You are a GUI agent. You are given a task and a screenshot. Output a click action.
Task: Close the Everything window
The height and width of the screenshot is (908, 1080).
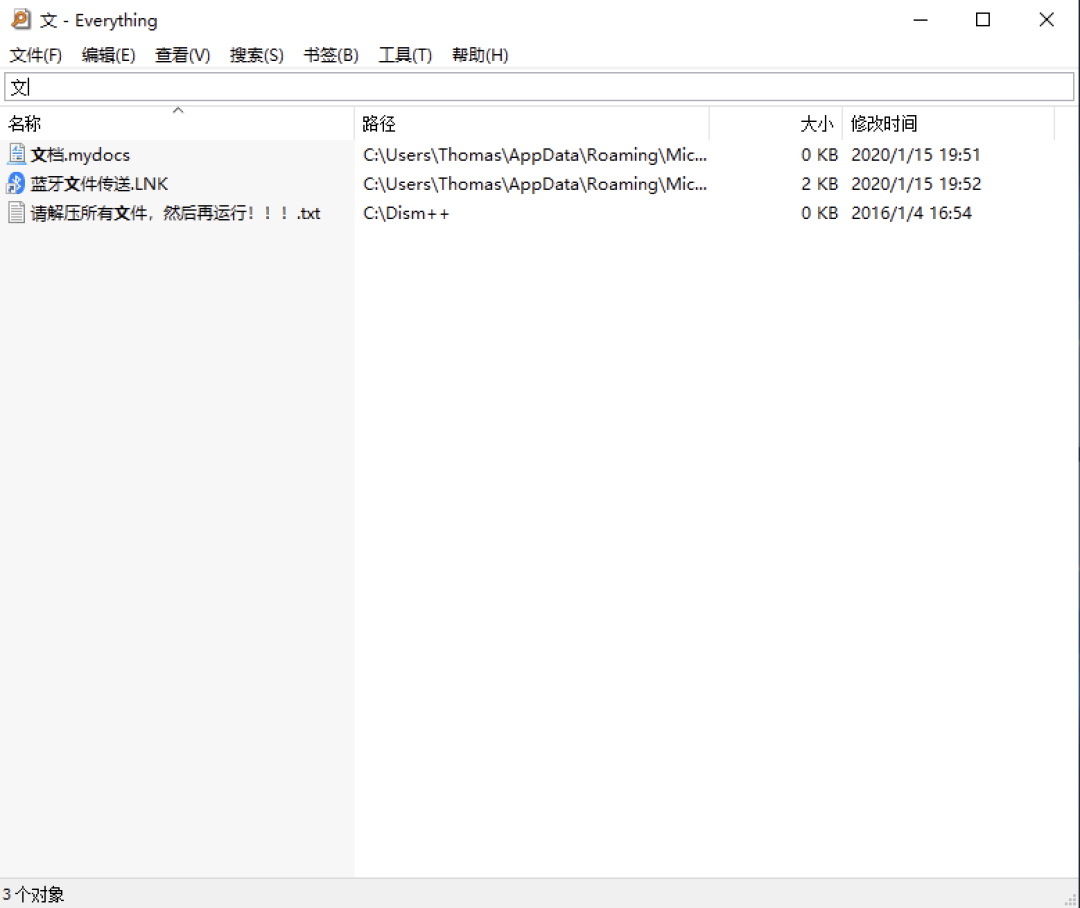pyautogui.click(x=1046, y=20)
